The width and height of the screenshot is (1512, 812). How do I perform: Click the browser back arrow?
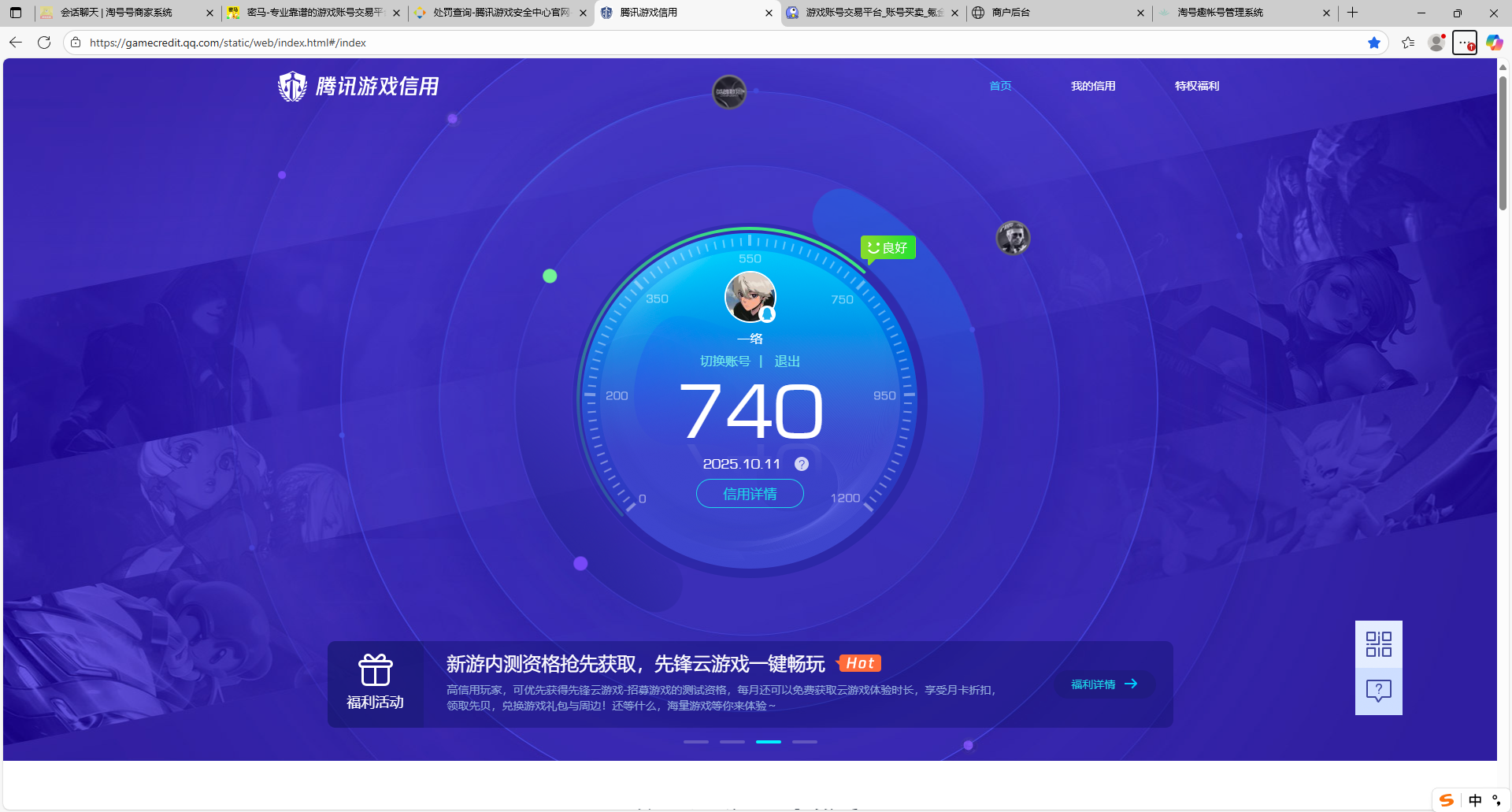[15, 43]
